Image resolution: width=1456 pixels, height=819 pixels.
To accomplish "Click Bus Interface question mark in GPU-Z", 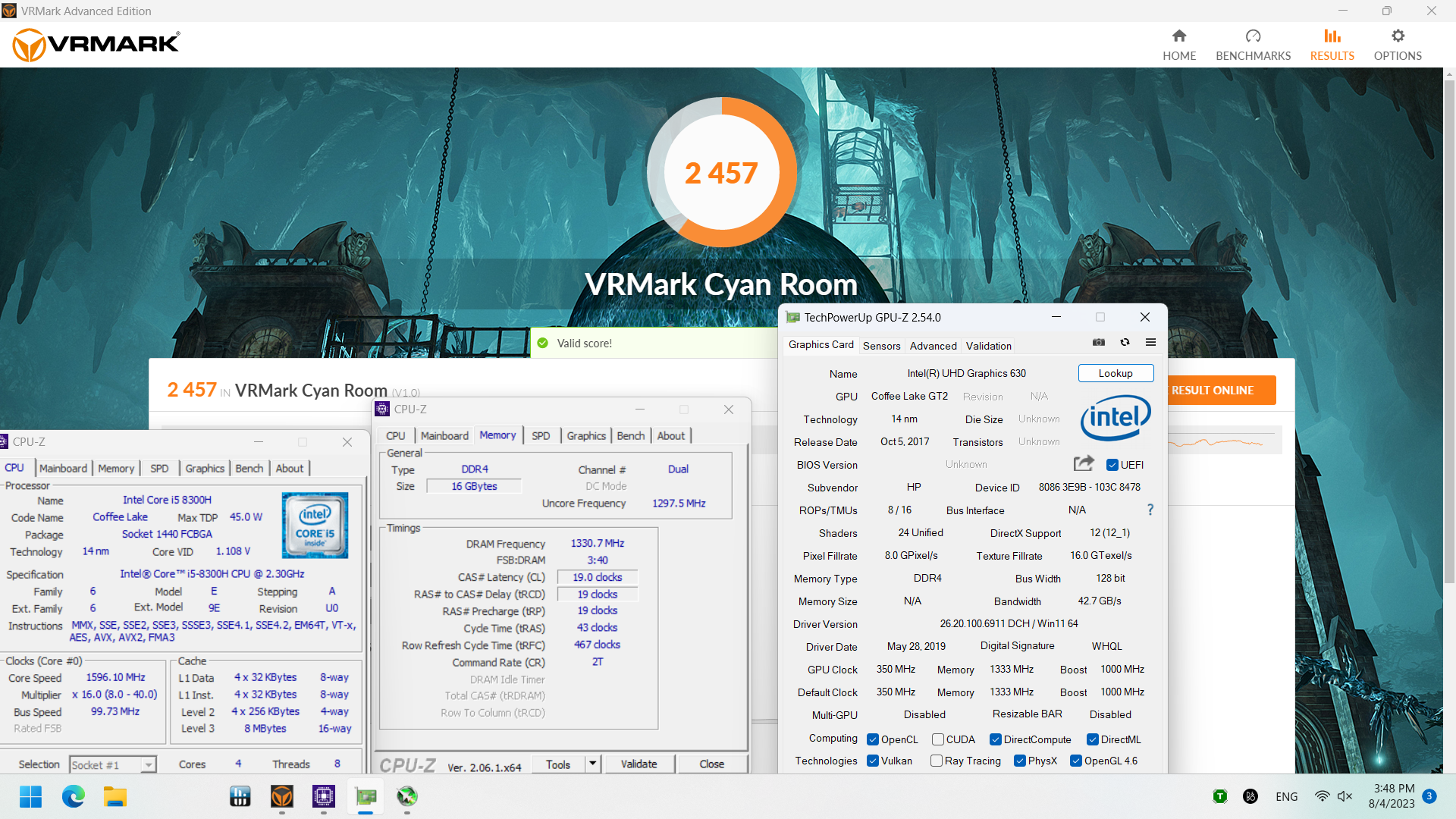I will pyautogui.click(x=1150, y=510).
